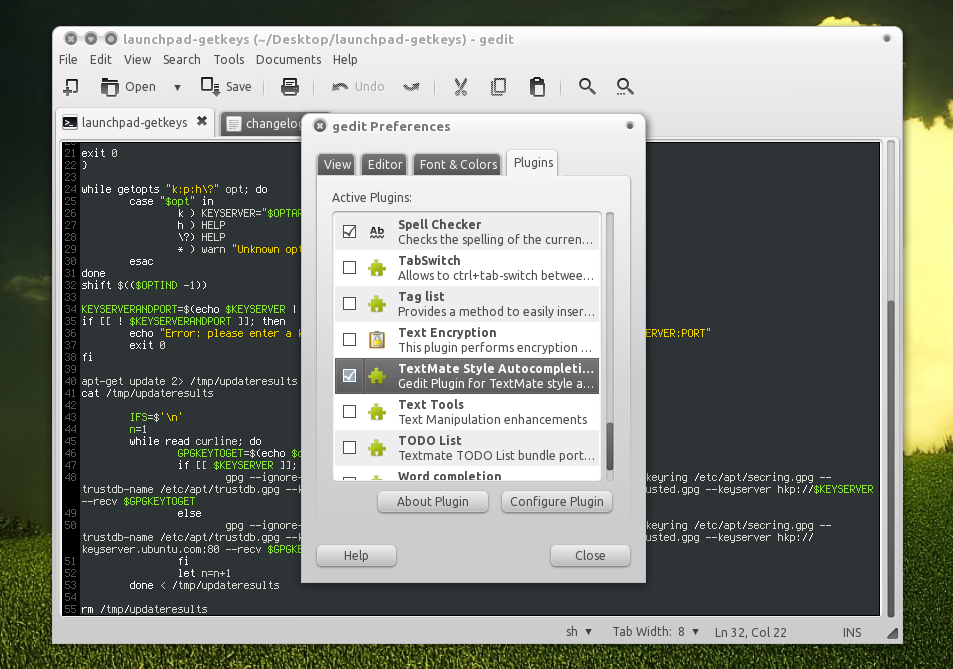Click the INS insert mode indicator
This screenshot has height=669, width=953.
pyautogui.click(x=852, y=633)
